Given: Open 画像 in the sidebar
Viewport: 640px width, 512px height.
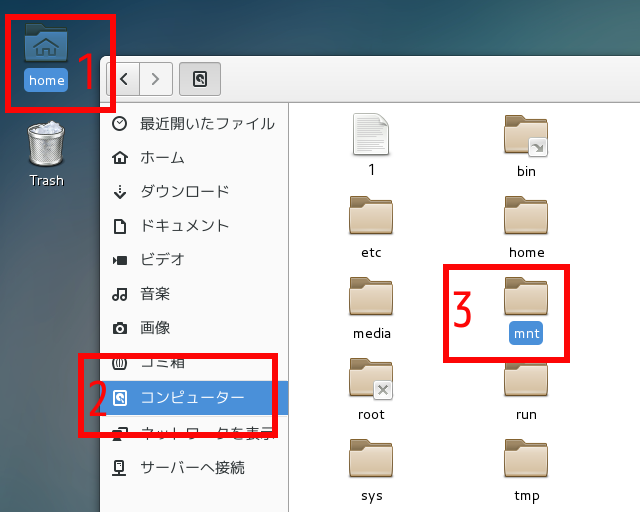Looking at the screenshot, I should (x=154, y=328).
